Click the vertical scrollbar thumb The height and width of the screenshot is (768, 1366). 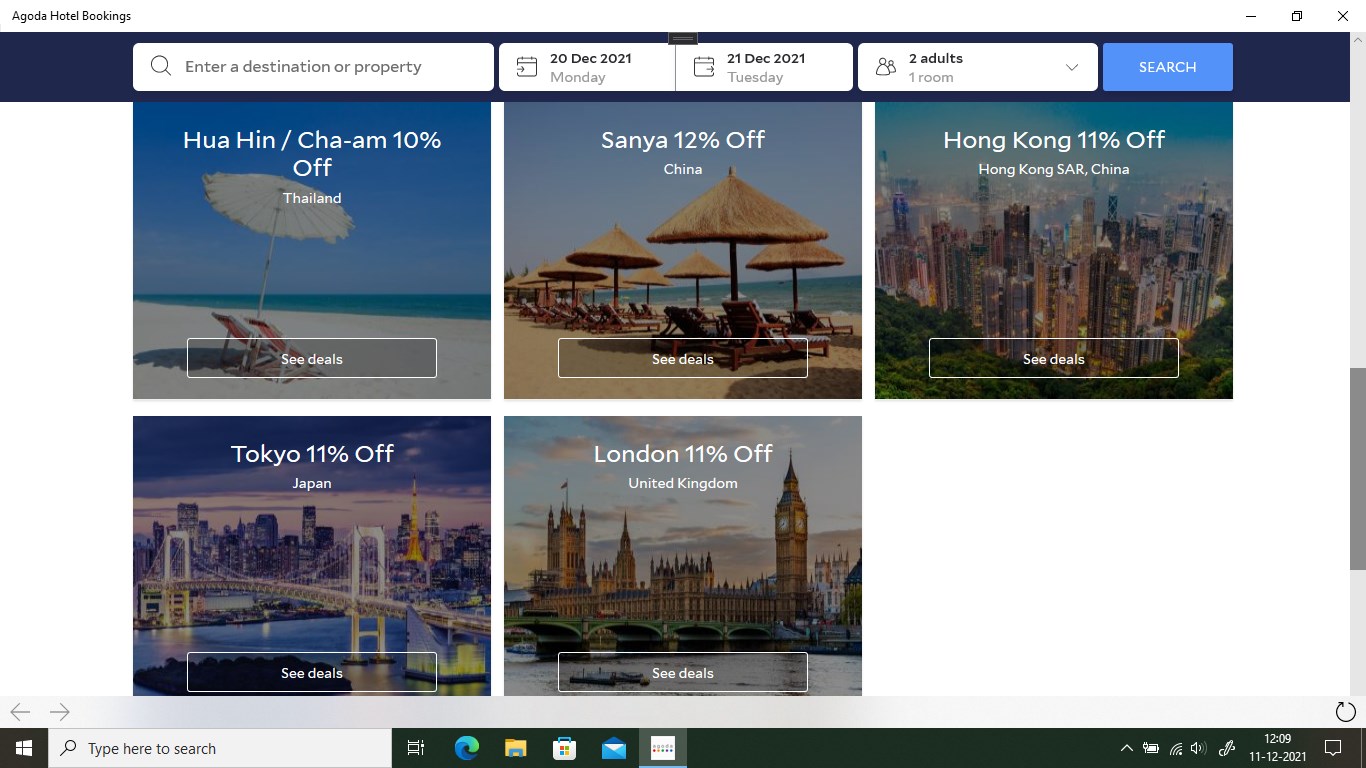point(1357,468)
